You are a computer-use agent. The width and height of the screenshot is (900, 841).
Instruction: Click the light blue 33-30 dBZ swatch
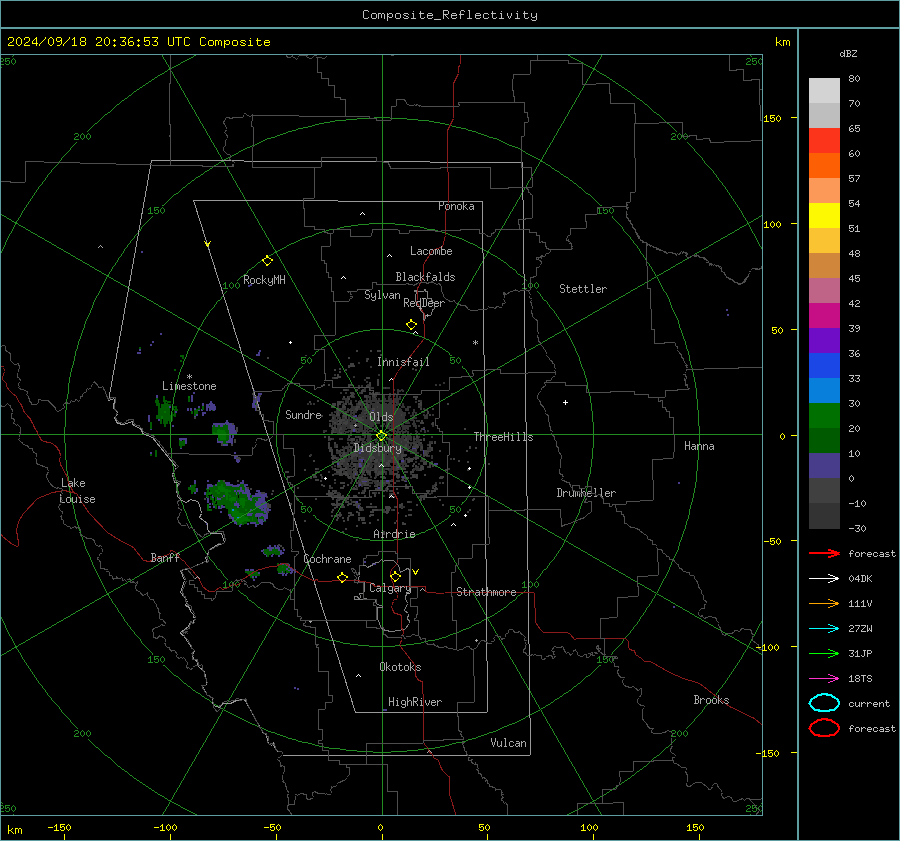pyautogui.click(x=824, y=390)
